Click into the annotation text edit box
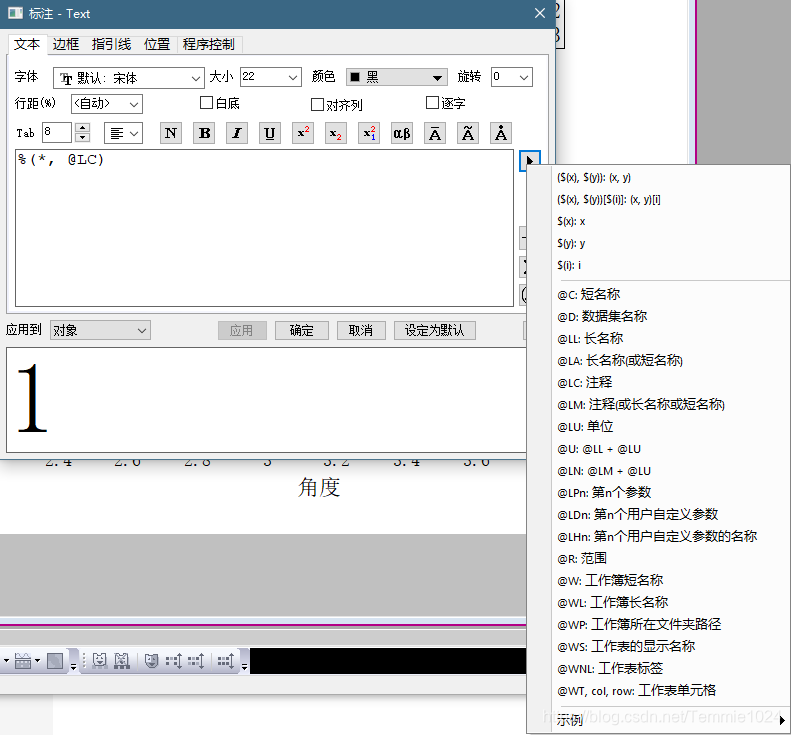791x735 pixels. pos(264,228)
